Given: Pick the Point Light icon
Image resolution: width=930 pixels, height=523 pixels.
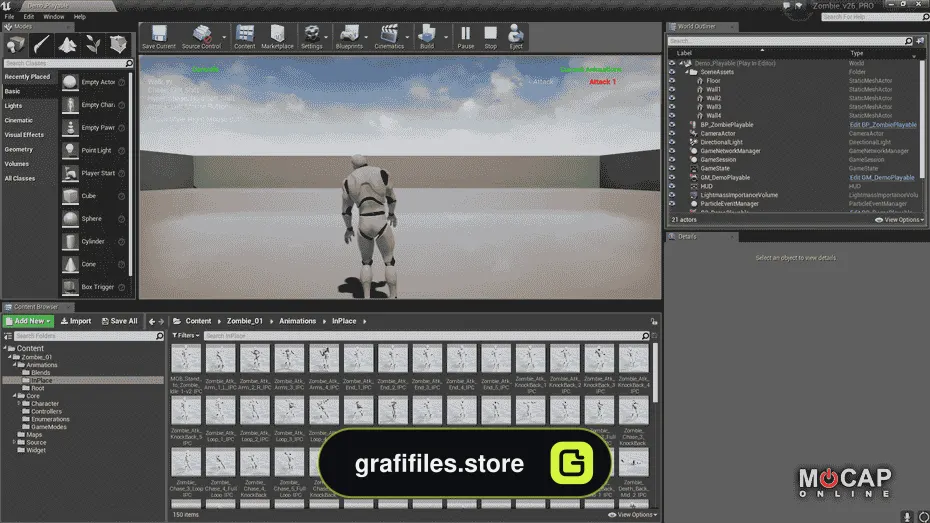Looking at the screenshot, I should coord(70,151).
